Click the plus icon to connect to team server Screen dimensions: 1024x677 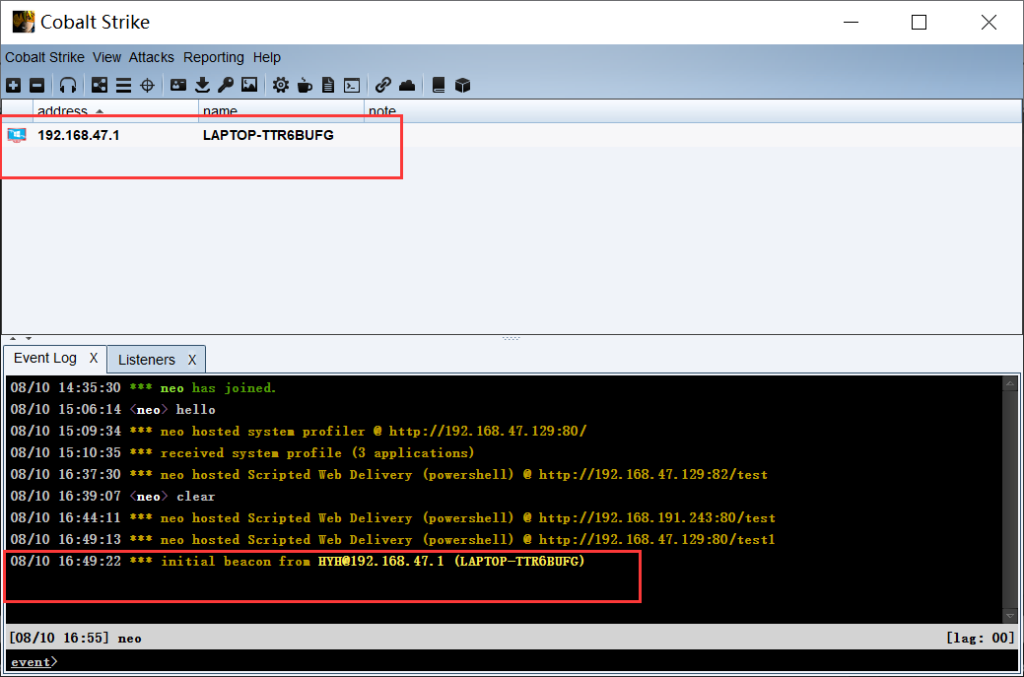point(13,86)
